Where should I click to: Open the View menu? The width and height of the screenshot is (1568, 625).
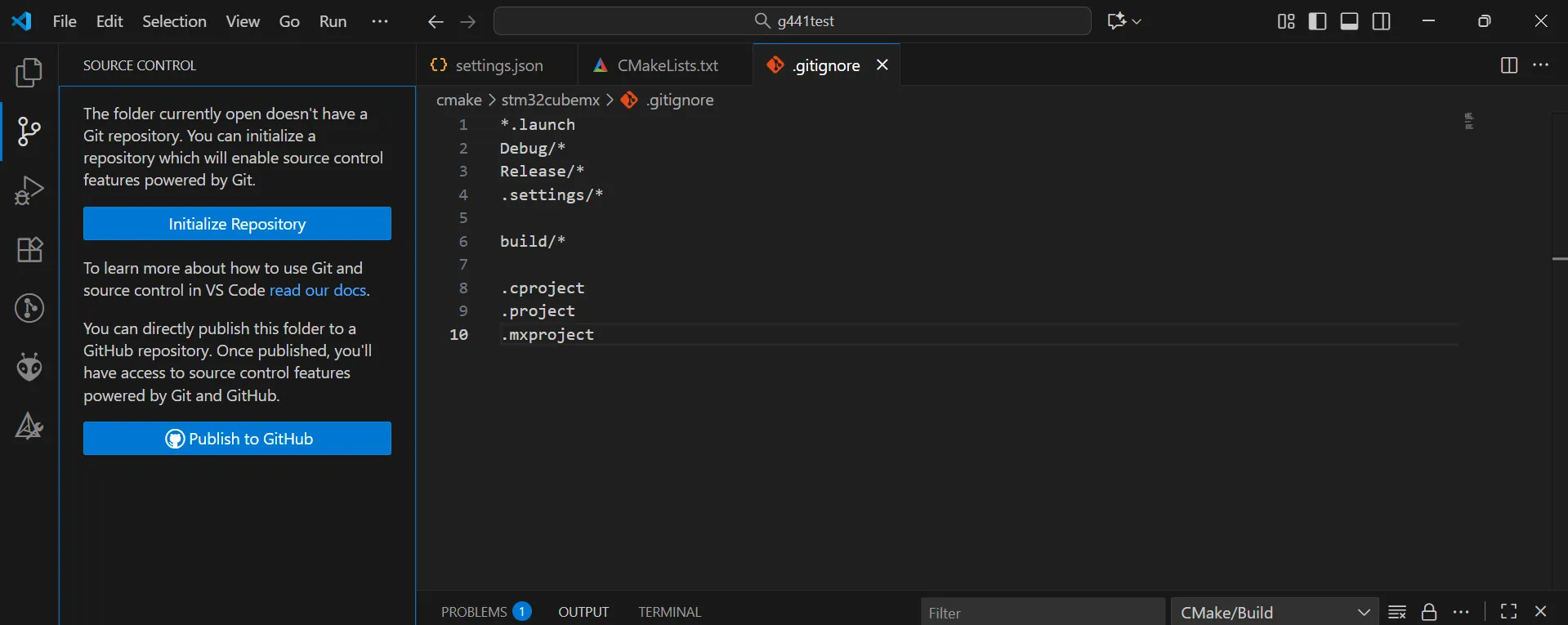[x=243, y=21]
